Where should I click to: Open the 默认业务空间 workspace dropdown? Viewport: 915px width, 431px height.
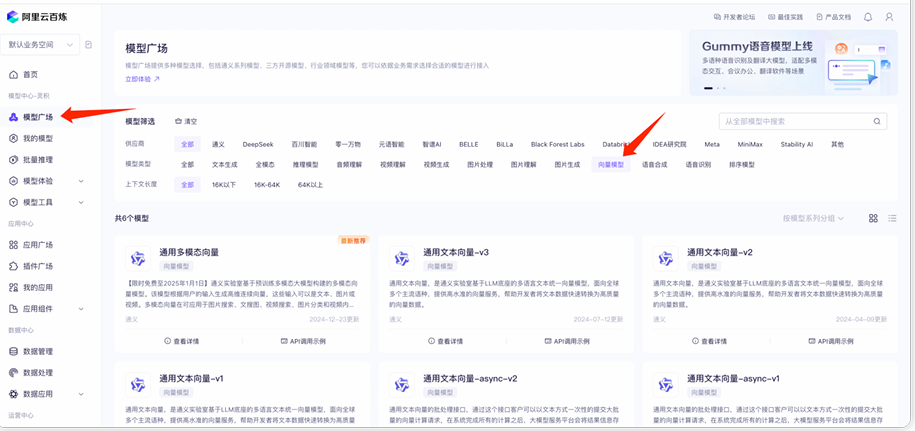tap(40, 45)
